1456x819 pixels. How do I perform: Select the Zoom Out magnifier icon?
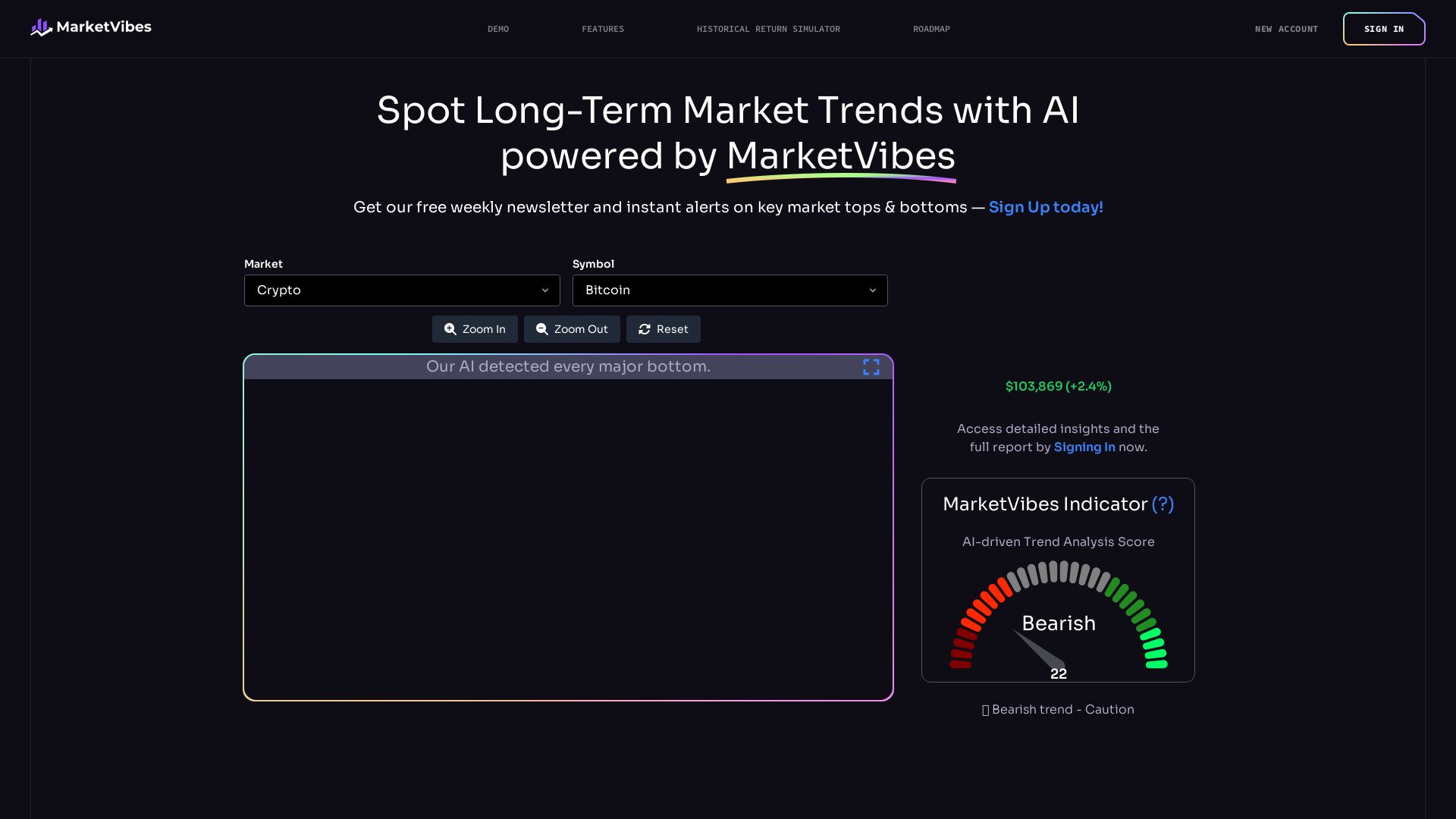pos(542,329)
